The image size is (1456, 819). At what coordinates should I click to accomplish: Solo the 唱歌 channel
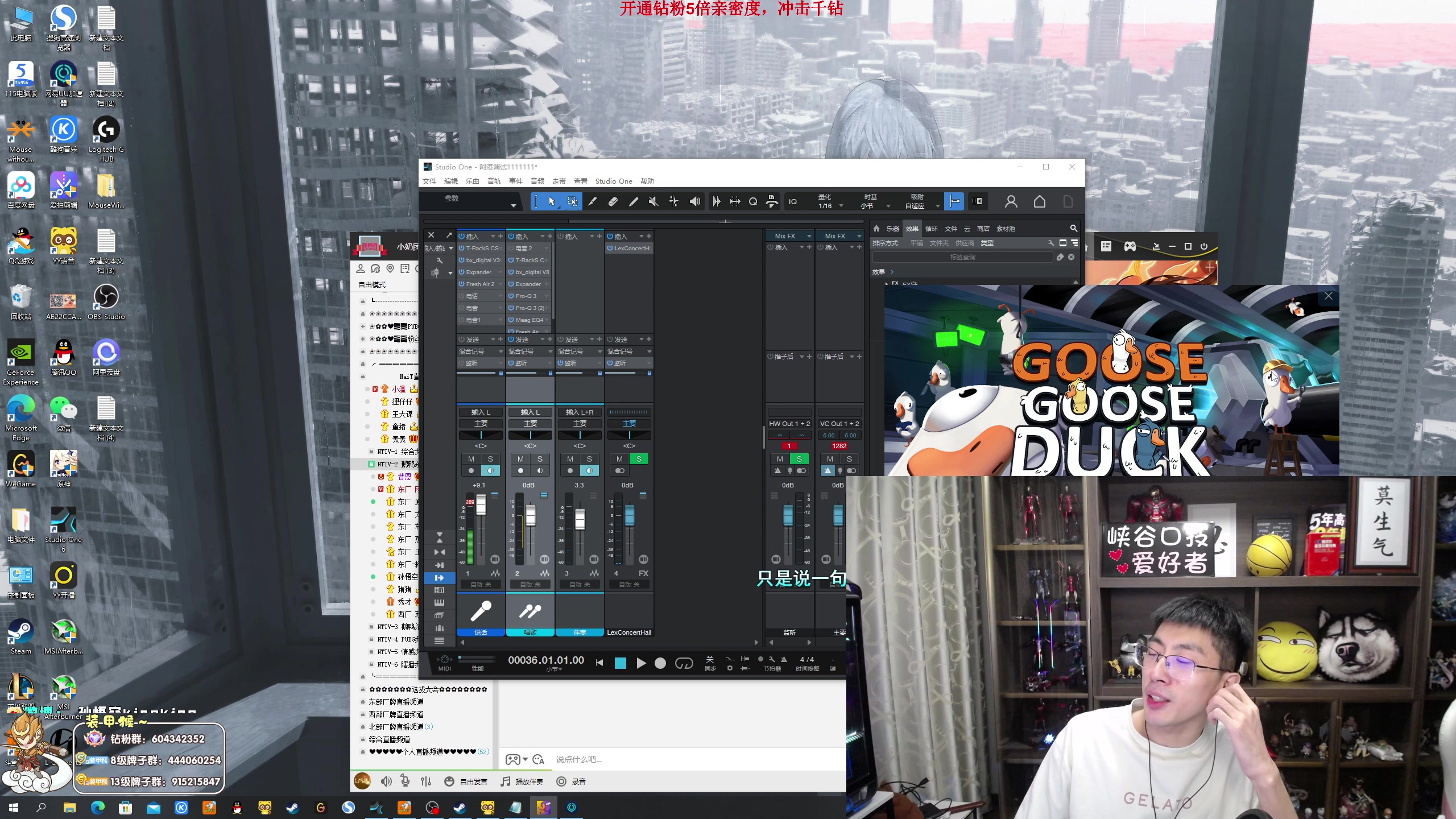point(540,458)
